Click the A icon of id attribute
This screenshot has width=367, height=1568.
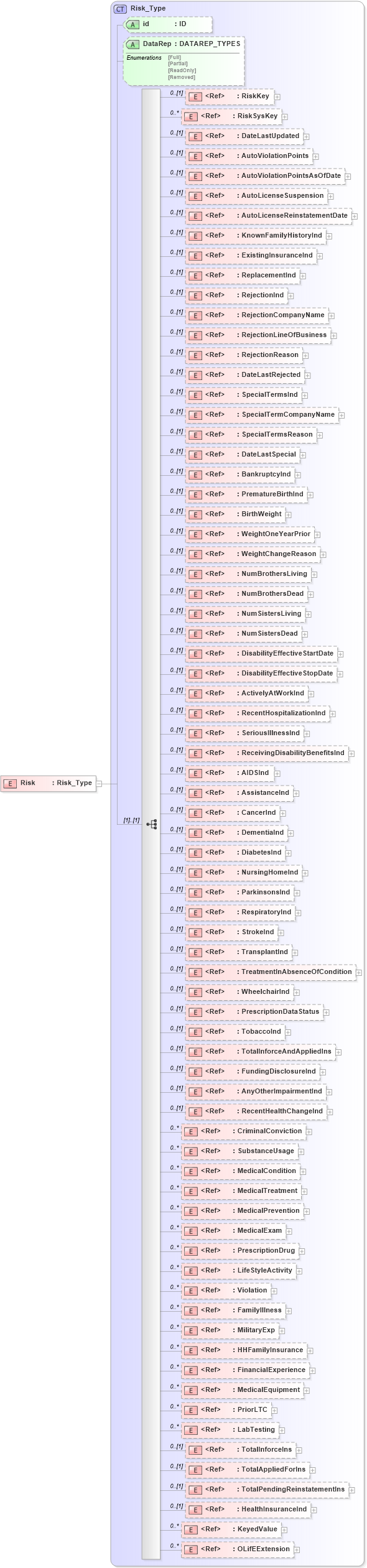click(x=132, y=25)
